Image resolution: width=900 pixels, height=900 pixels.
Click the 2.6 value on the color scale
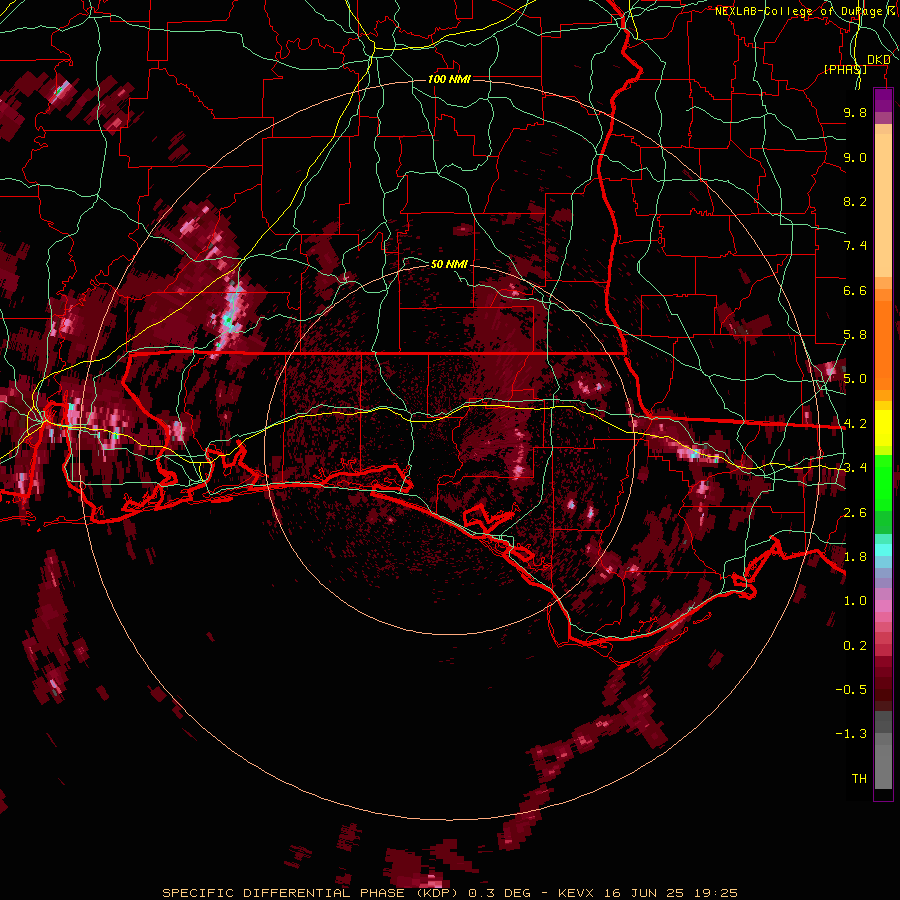[x=855, y=513]
